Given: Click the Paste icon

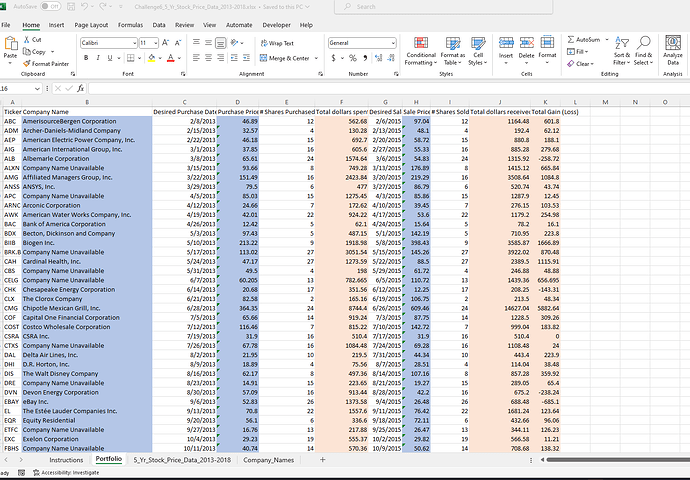Looking at the screenshot, I should coord(10,44).
